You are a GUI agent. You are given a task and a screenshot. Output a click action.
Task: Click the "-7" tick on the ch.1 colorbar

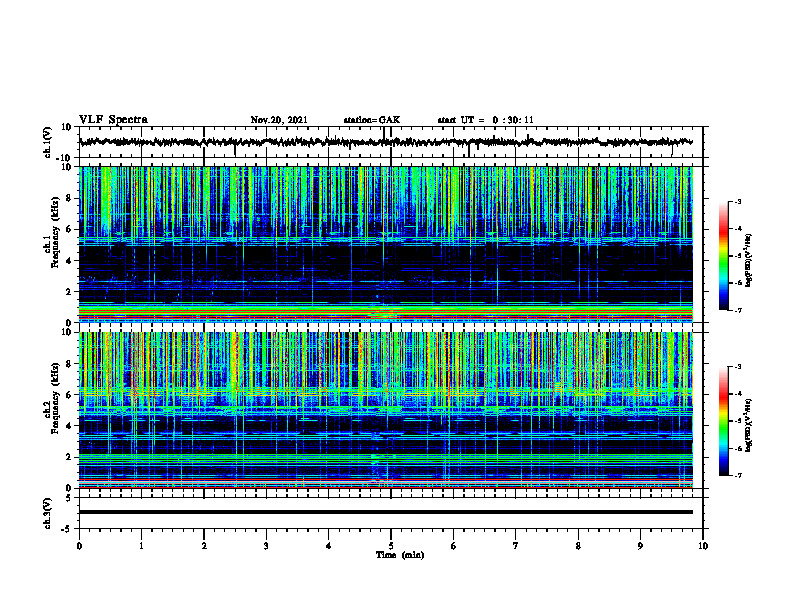(x=737, y=310)
